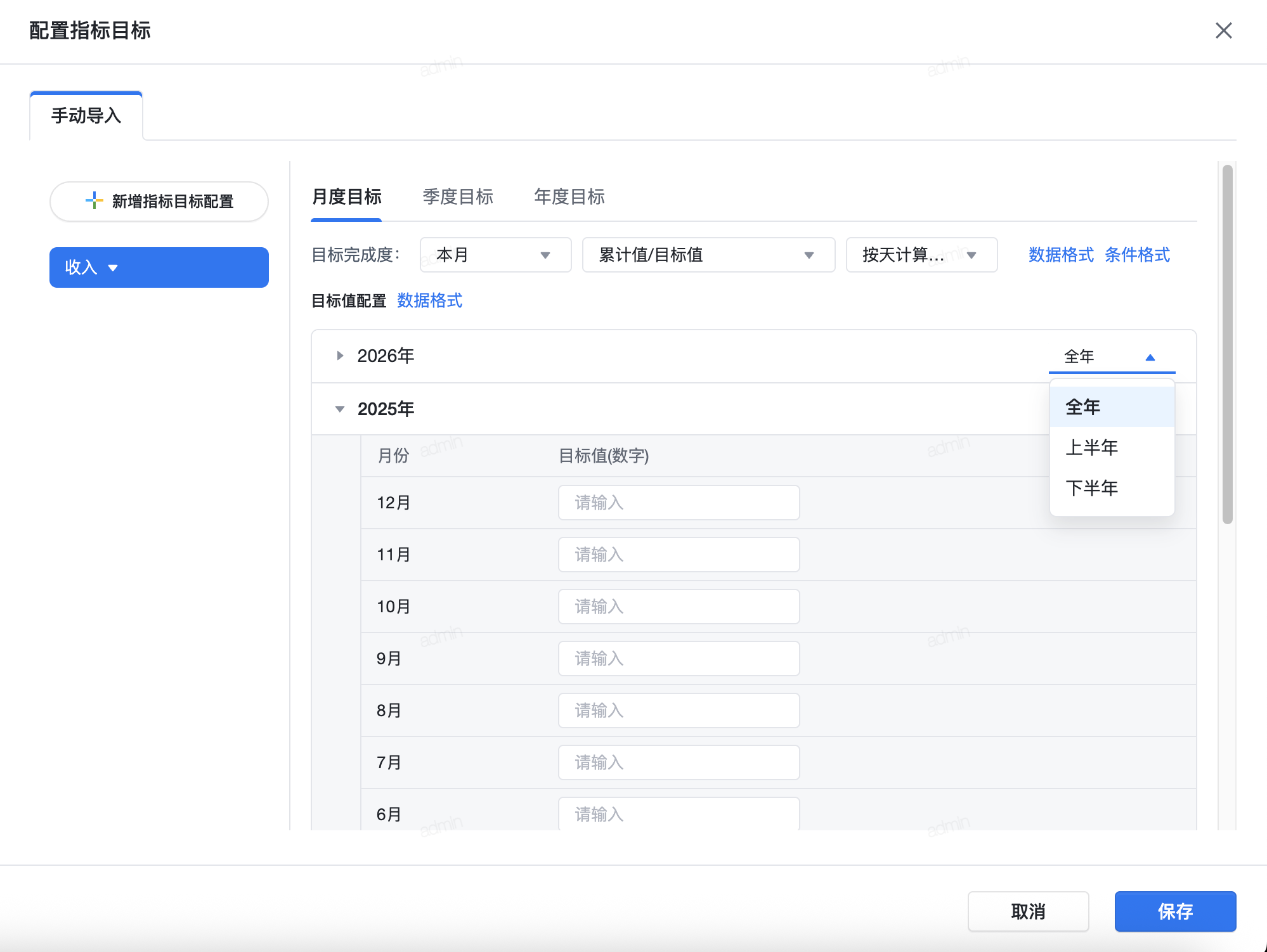Open the 手动导入 tab
This screenshot has height=952, width=1267.
point(86,115)
